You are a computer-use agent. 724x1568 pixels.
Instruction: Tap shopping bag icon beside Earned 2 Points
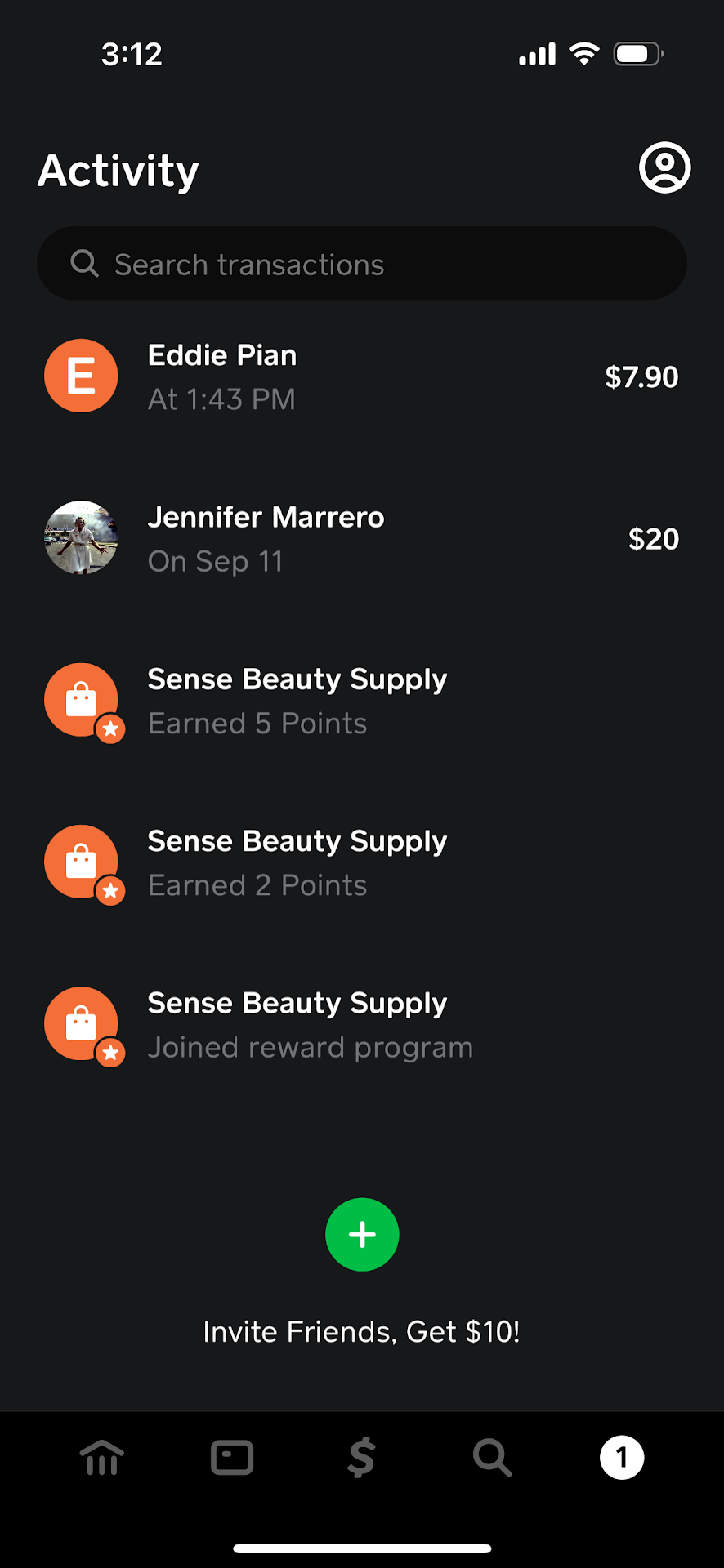click(x=81, y=862)
